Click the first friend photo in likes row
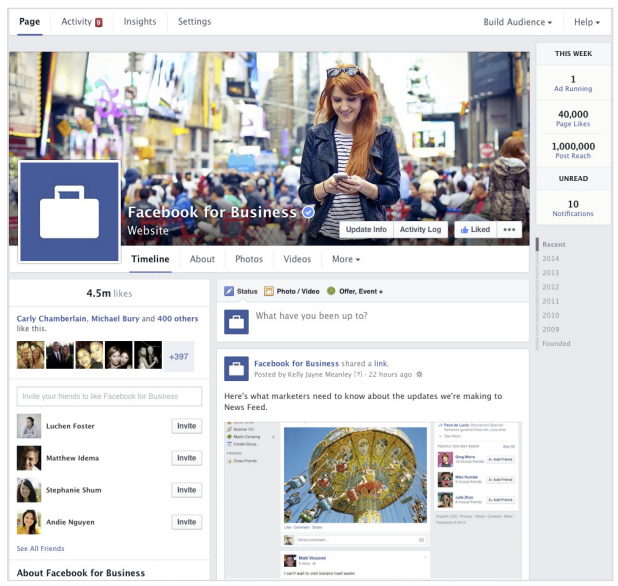This screenshot has height=586, width=618. (x=30, y=355)
